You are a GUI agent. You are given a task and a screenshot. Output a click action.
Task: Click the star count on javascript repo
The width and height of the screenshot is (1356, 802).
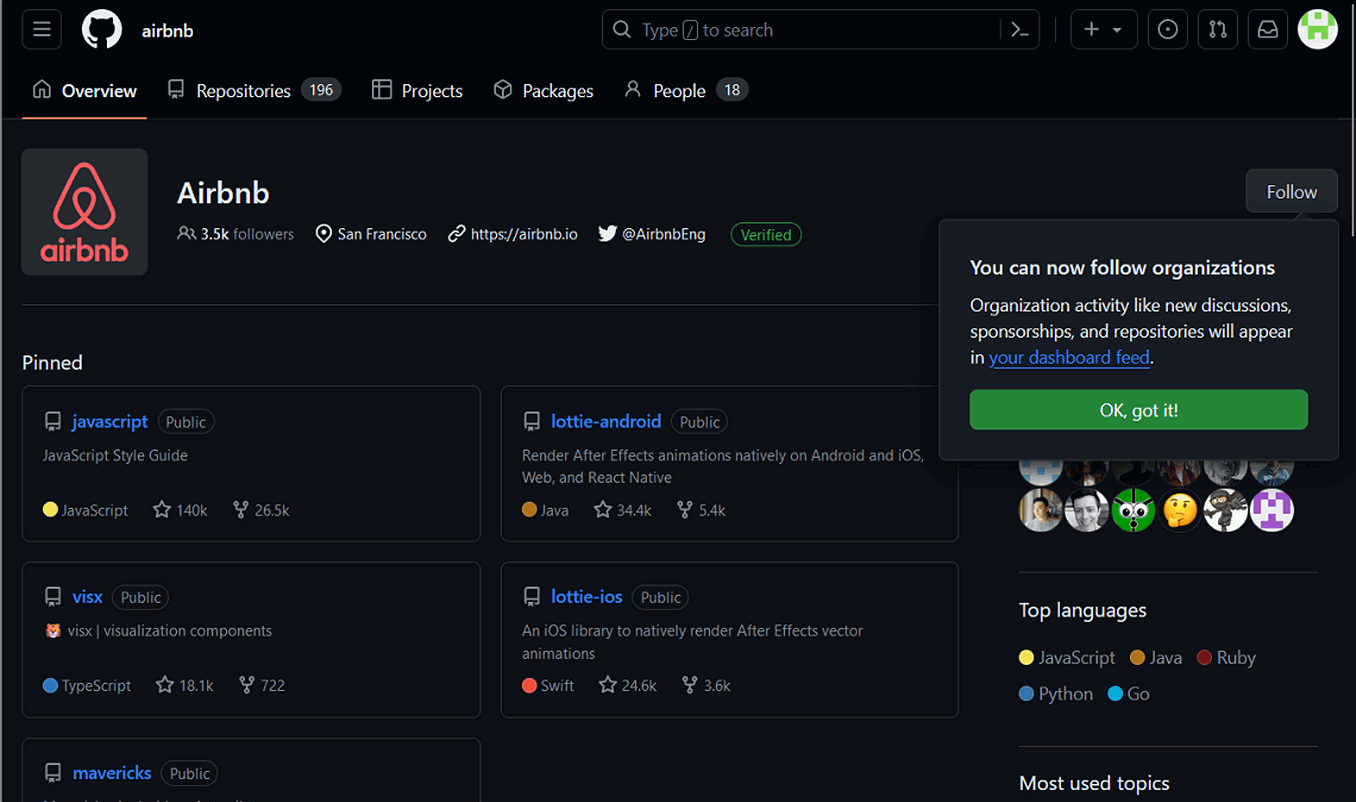click(180, 510)
